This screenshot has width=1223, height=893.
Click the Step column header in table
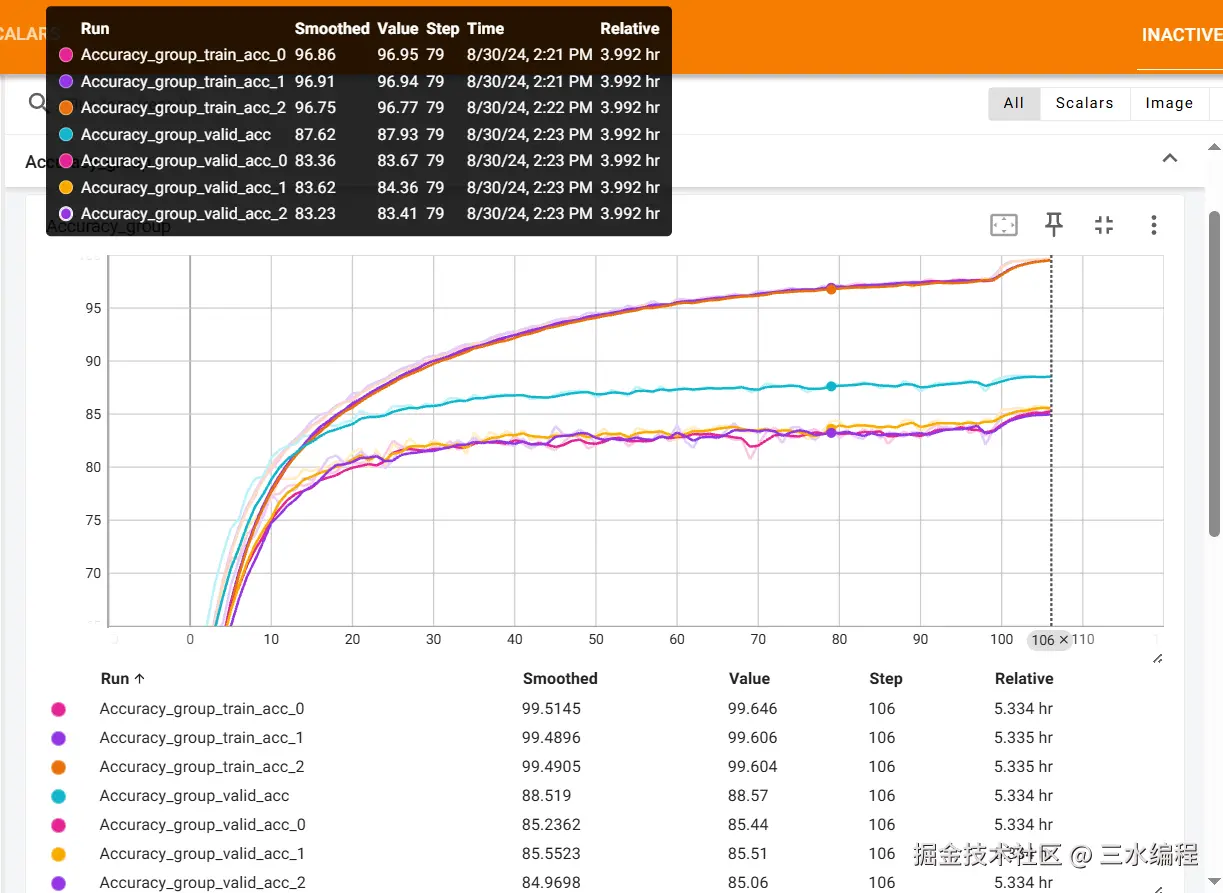885,678
